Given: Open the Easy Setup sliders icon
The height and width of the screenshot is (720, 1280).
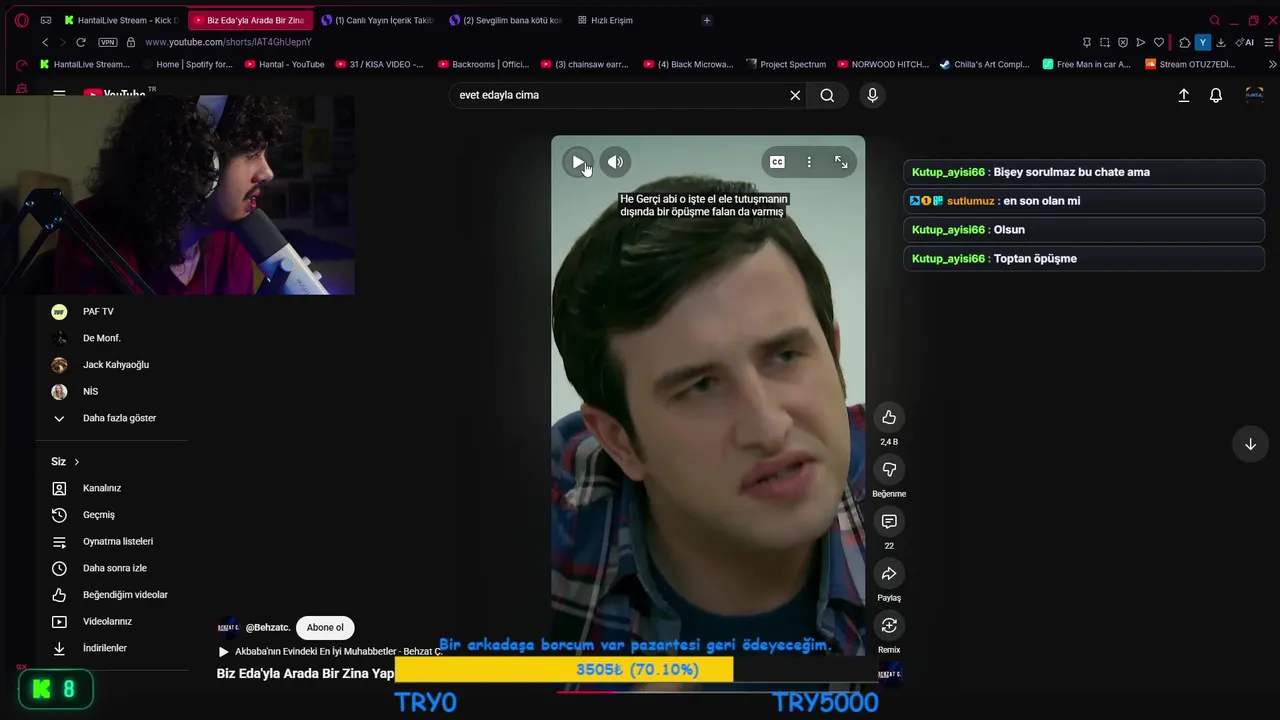Looking at the screenshot, I should click(1269, 42).
